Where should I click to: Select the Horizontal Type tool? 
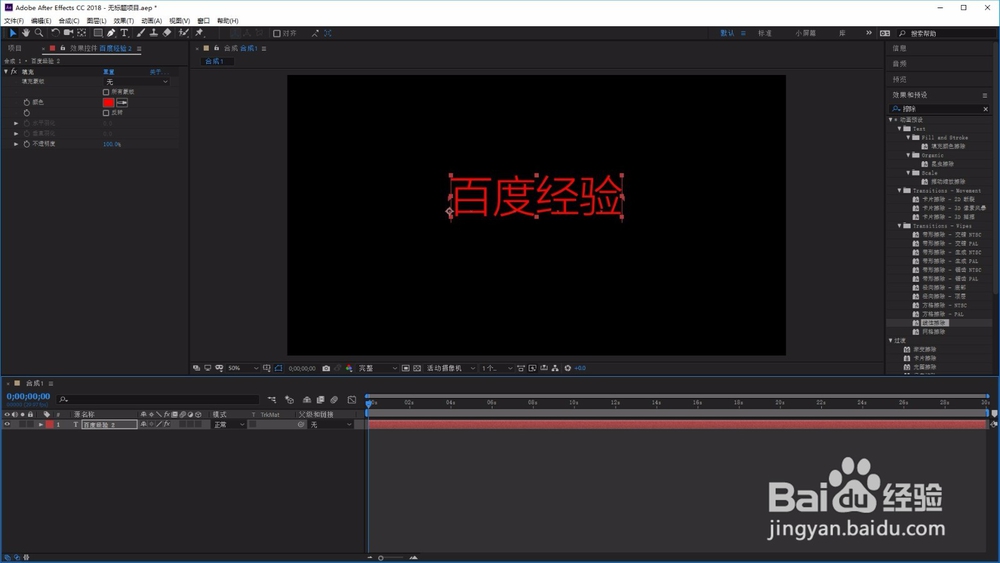tap(124, 33)
